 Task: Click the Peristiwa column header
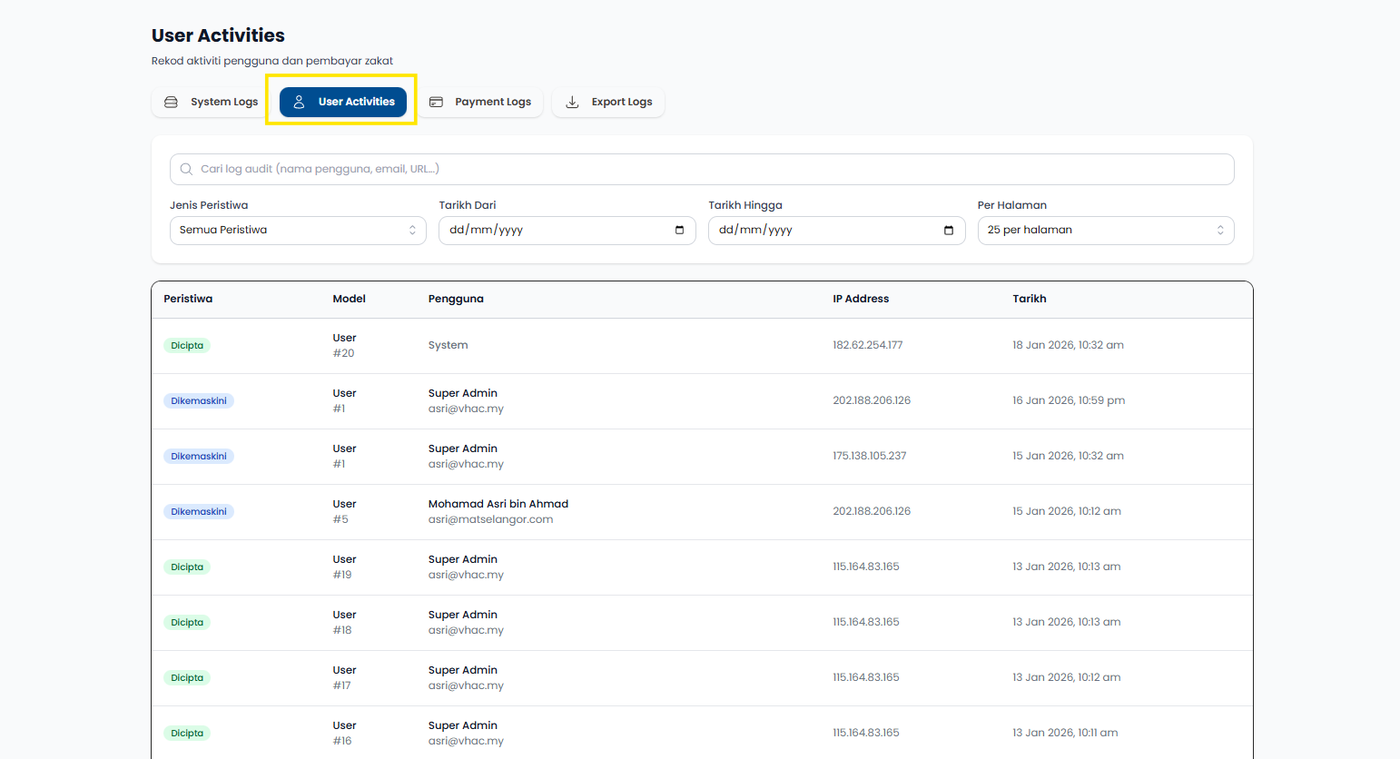(x=188, y=299)
